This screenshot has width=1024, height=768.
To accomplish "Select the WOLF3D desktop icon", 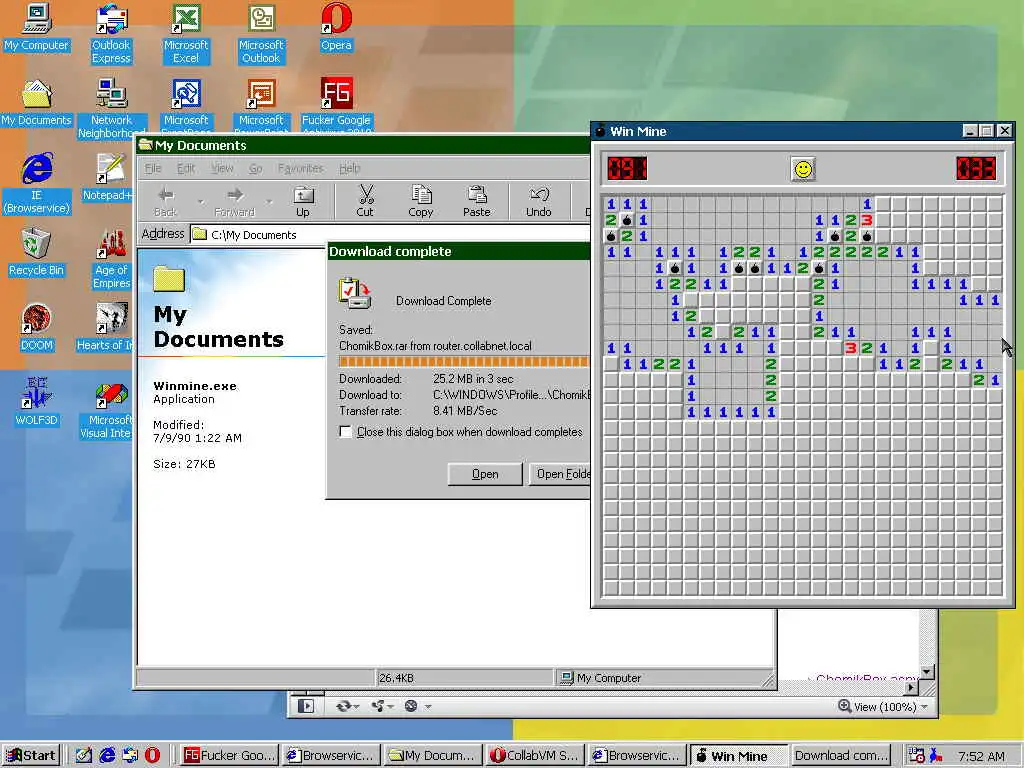I will (37, 402).
